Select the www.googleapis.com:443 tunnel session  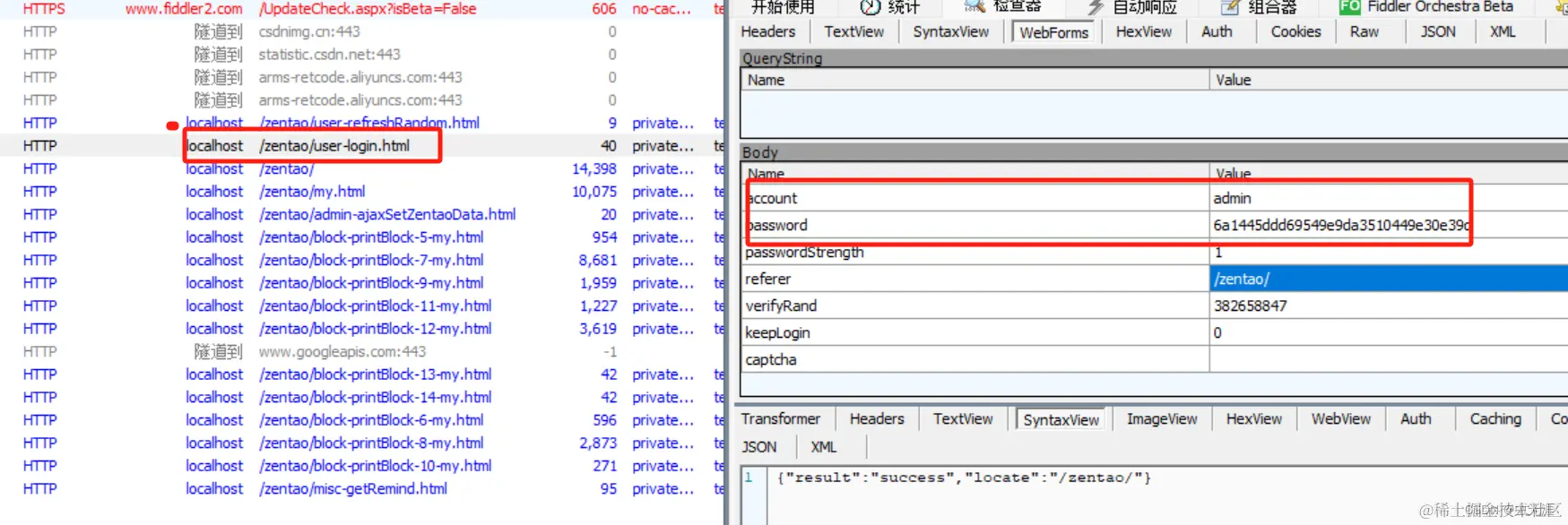(x=362, y=351)
